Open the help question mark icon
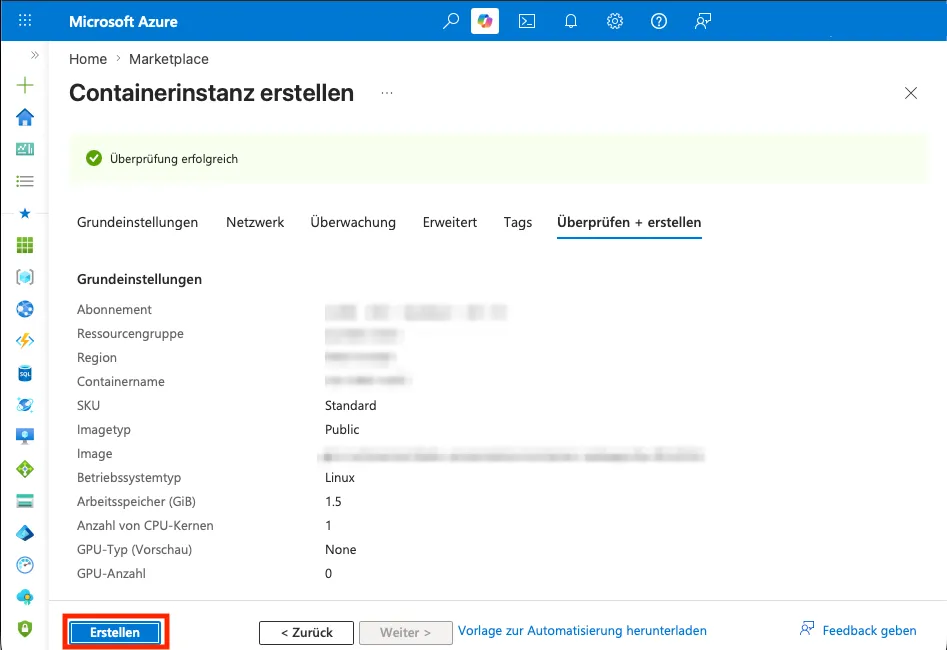Image resolution: width=947 pixels, height=650 pixels. click(659, 21)
